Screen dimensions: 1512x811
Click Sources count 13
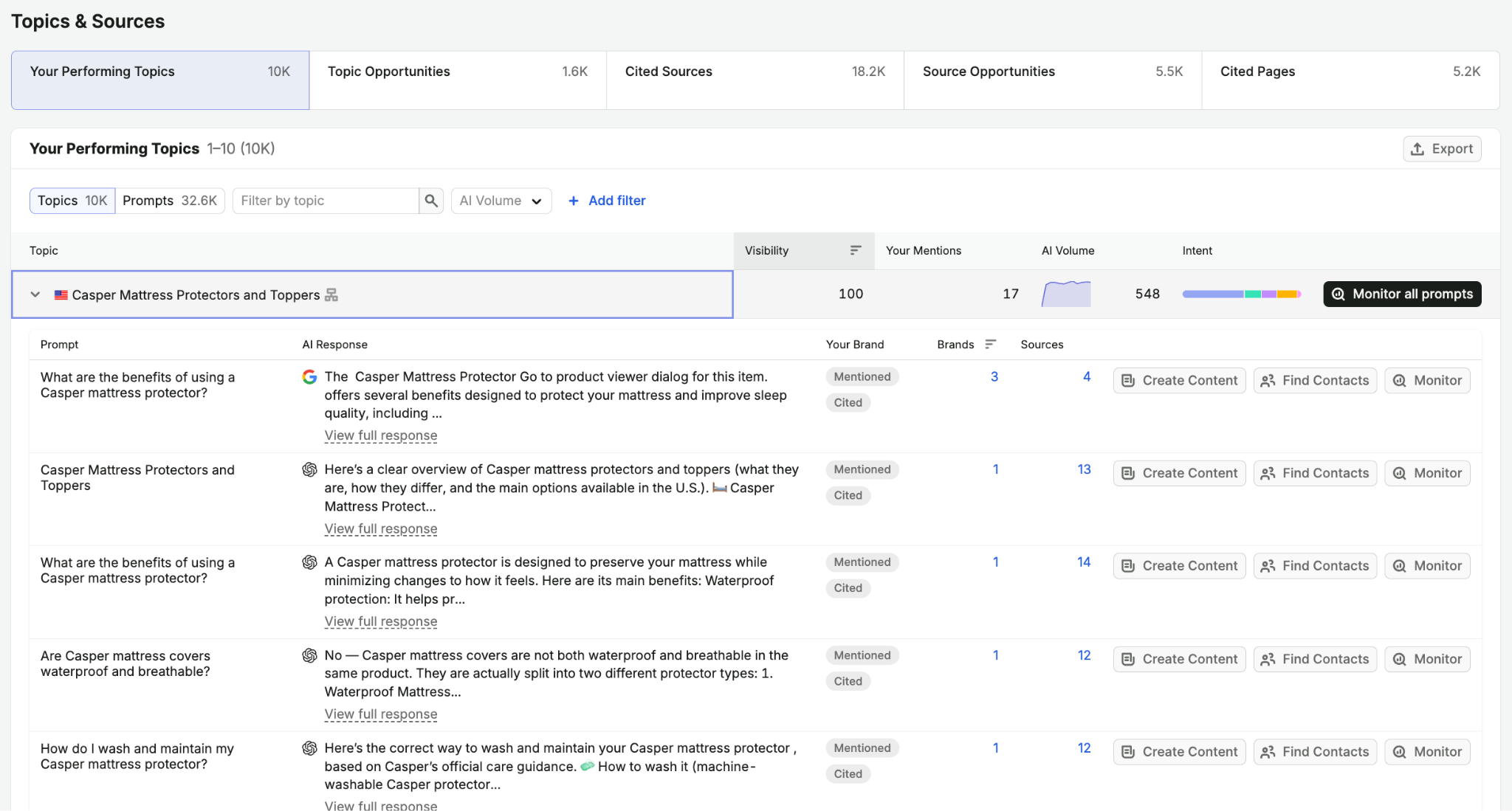click(1084, 469)
